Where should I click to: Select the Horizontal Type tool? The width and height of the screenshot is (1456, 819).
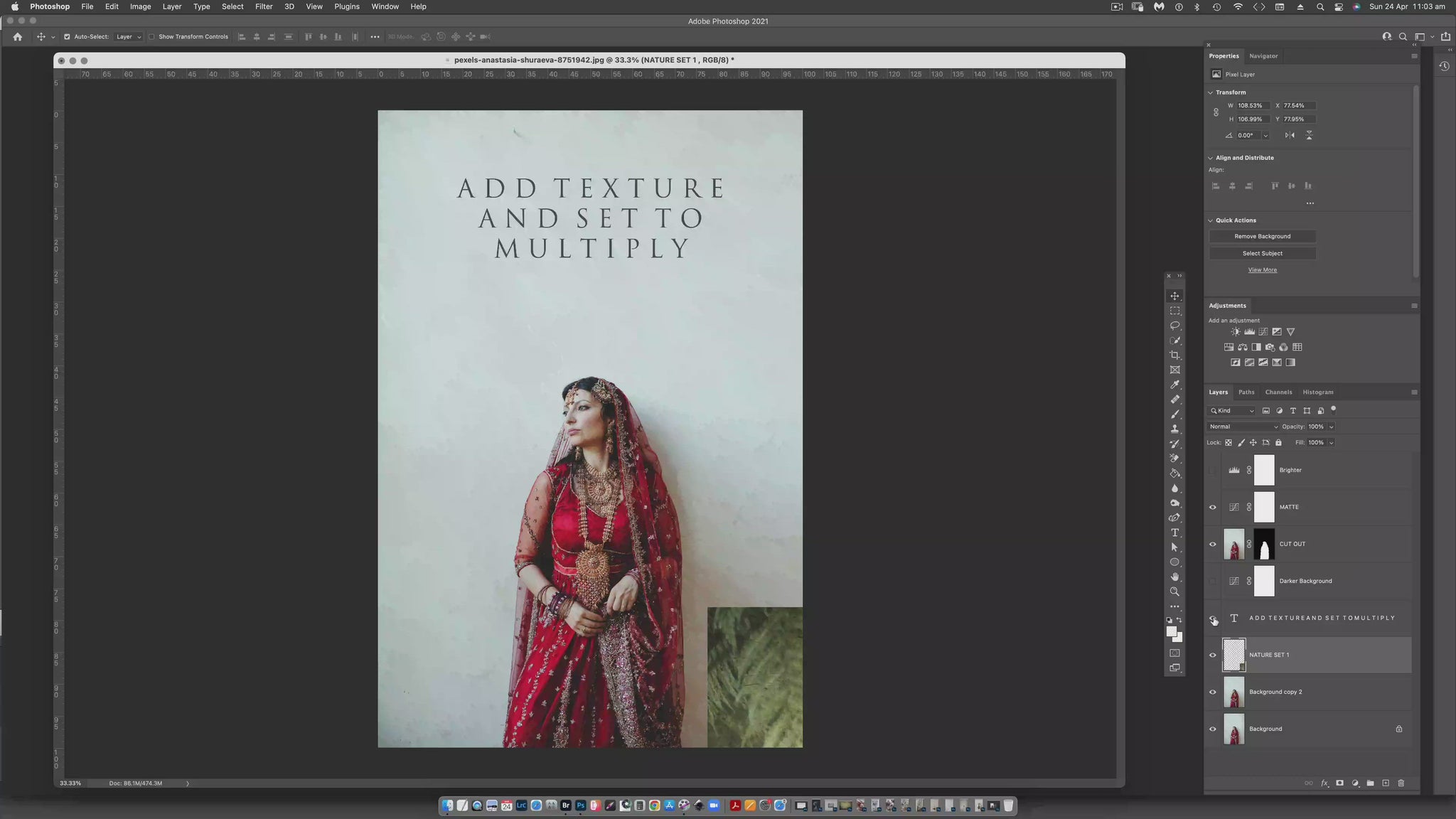(x=1174, y=532)
